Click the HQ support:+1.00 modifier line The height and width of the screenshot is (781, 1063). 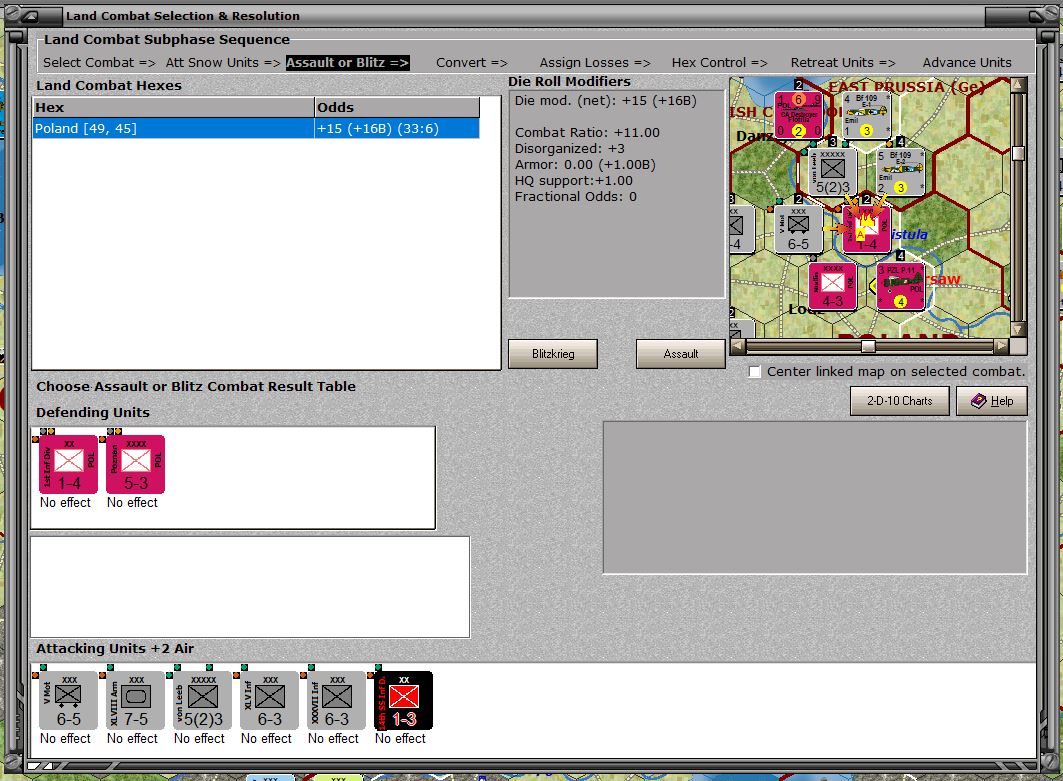click(574, 181)
